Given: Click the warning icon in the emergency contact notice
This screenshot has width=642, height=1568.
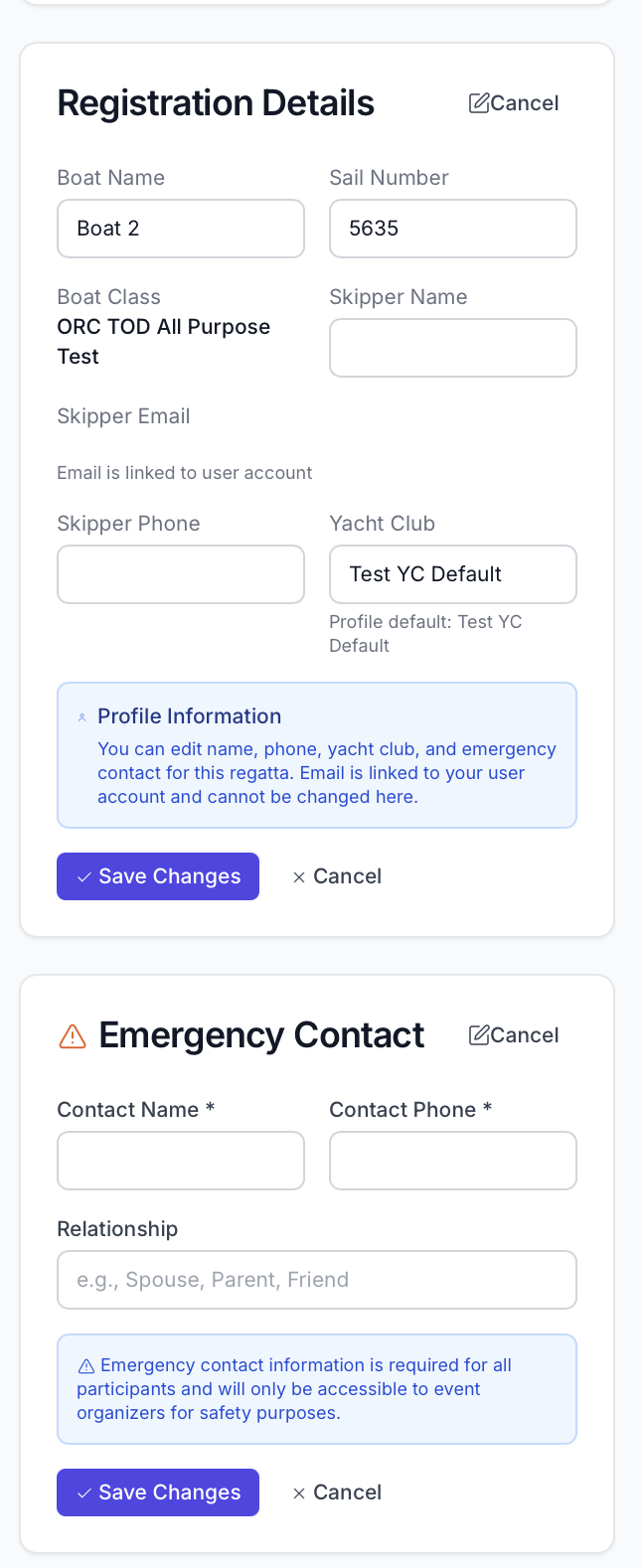Looking at the screenshot, I should 86,1364.
